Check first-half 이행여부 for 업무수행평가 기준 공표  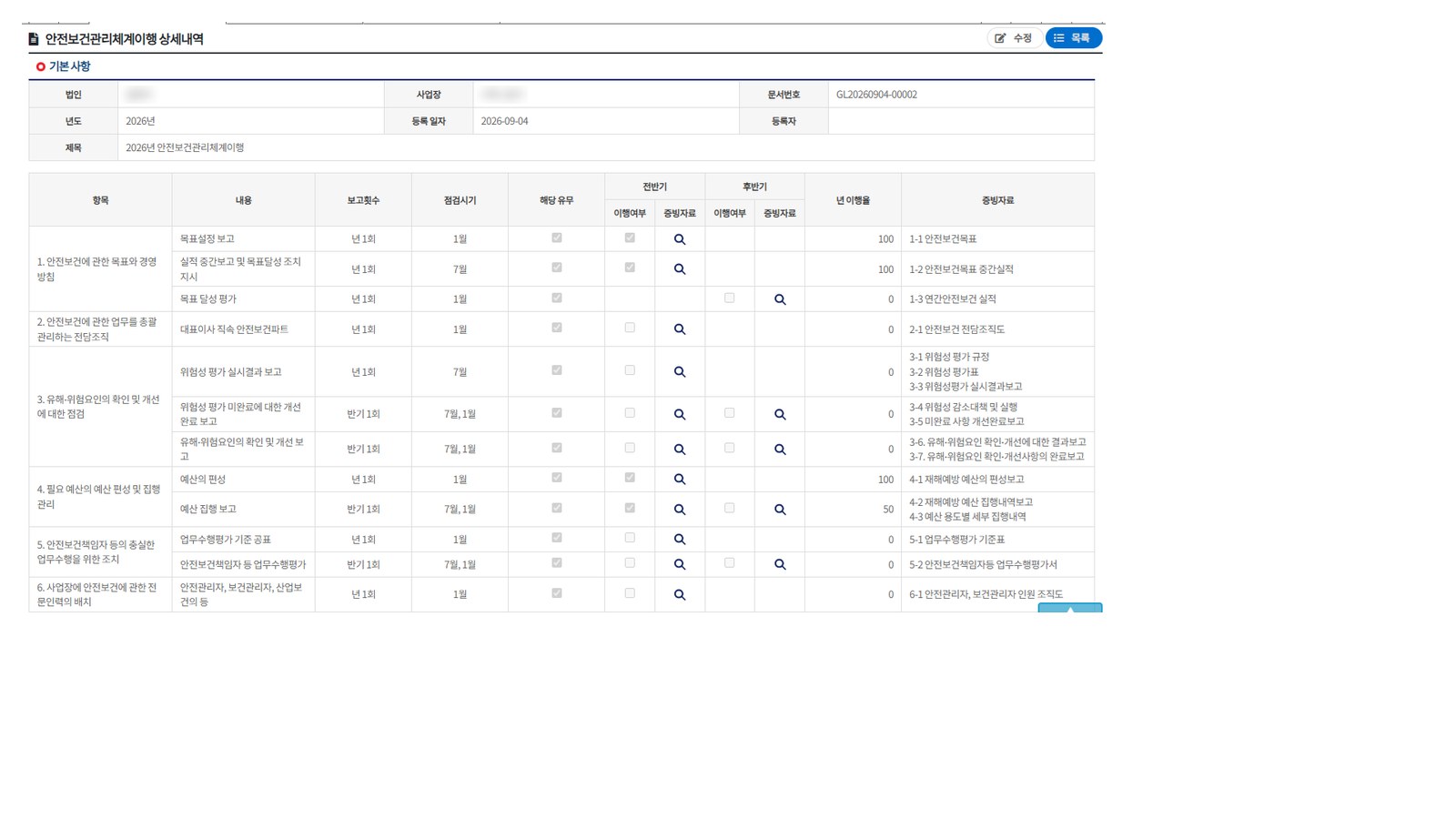pos(630,538)
